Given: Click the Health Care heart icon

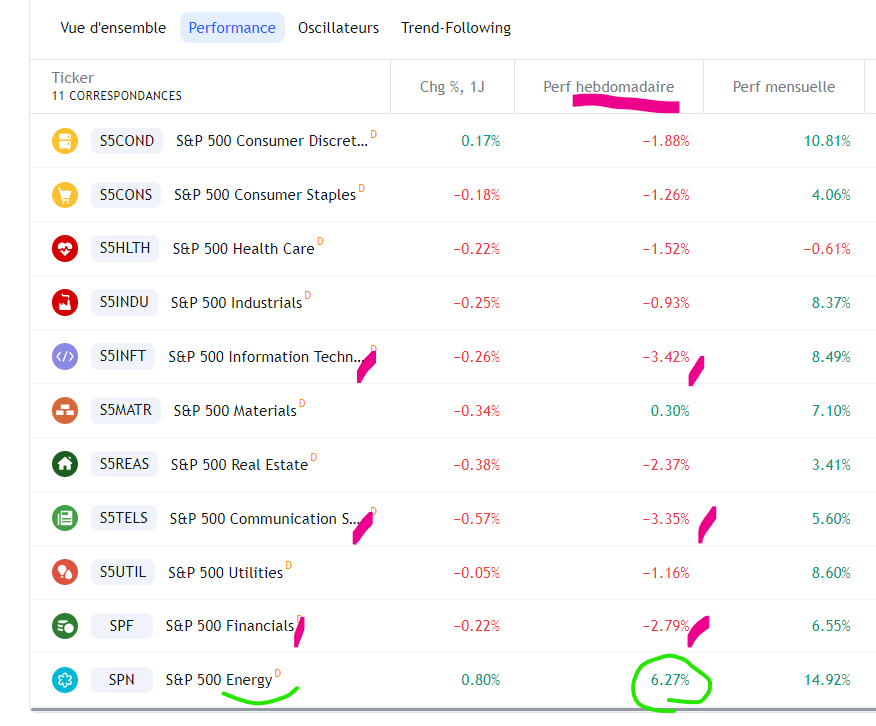Looking at the screenshot, I should click(65, 249).
